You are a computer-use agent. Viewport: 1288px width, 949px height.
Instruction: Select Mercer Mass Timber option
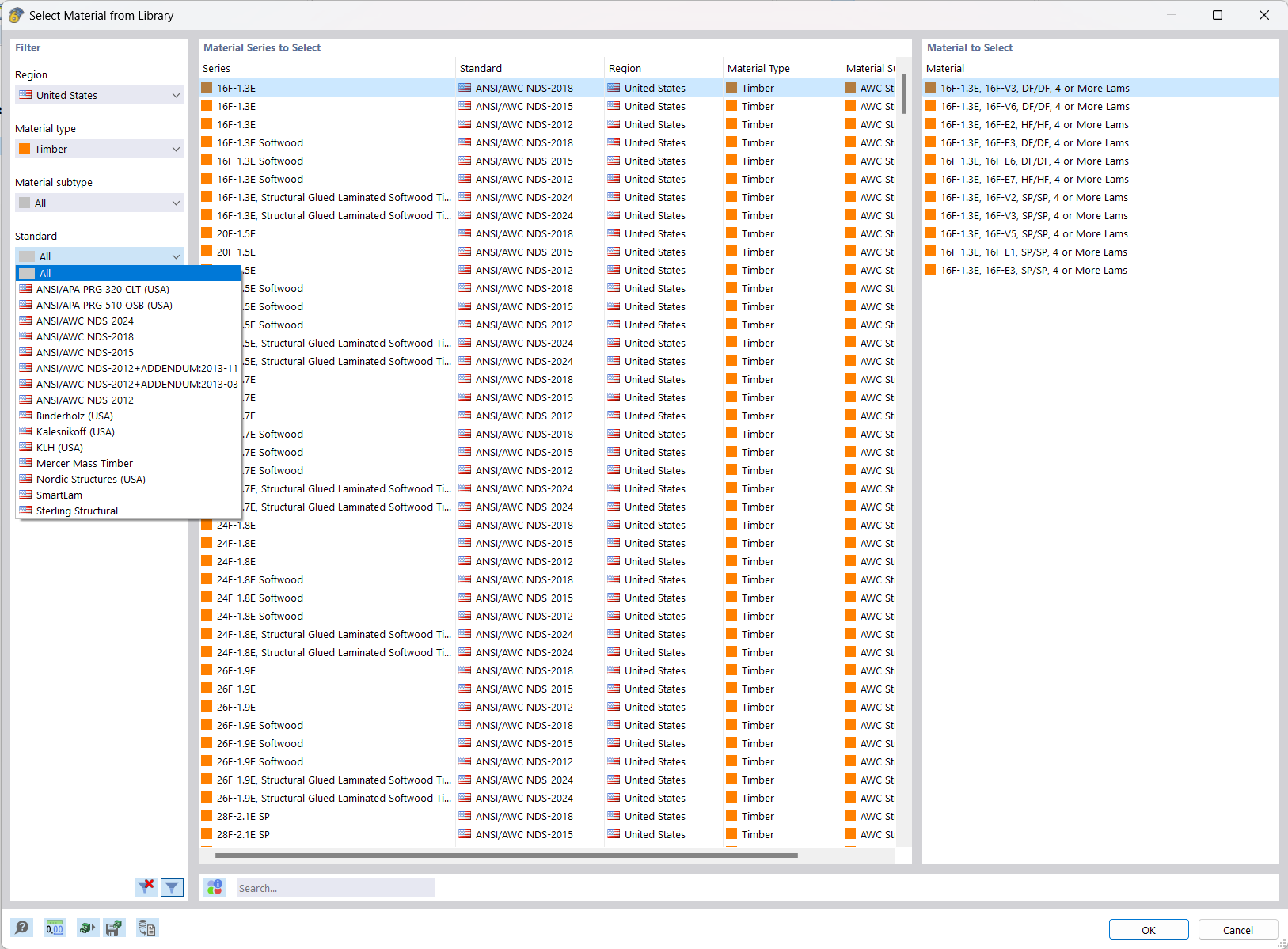(x=128, y=463)
